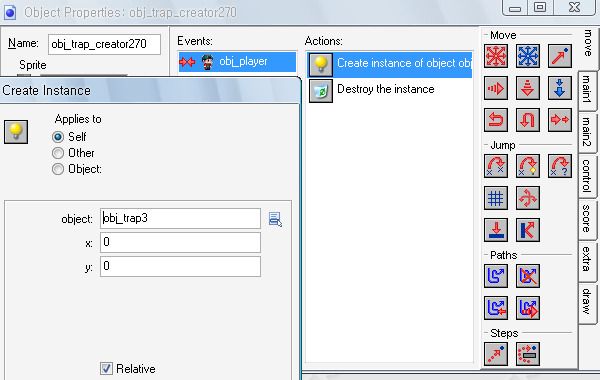The width and height of the screenshot is (600, 380).
Task: Select the Jump to a Given Position action
Action: (x=496, y=166)
